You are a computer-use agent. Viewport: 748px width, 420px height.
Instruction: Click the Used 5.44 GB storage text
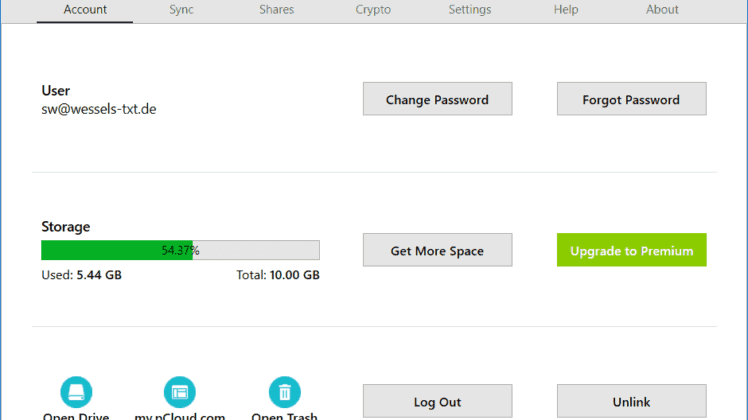pyautogui.click(x=81, y=275)
